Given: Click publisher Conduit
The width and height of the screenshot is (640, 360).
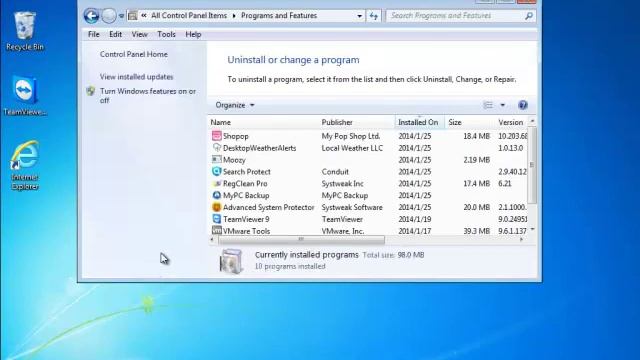Looking at the screenshot, I should 335,172.
